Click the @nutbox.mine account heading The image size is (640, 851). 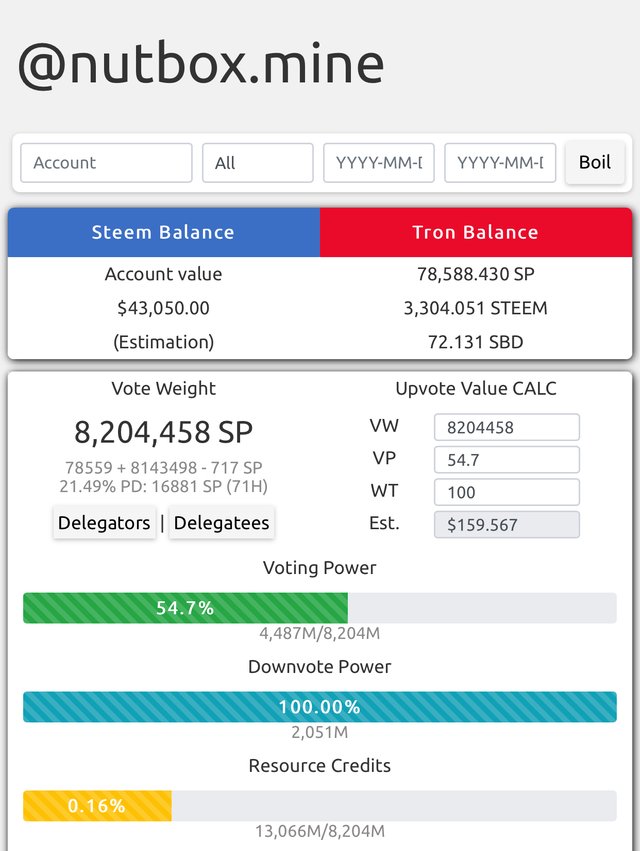click(201, 65)
